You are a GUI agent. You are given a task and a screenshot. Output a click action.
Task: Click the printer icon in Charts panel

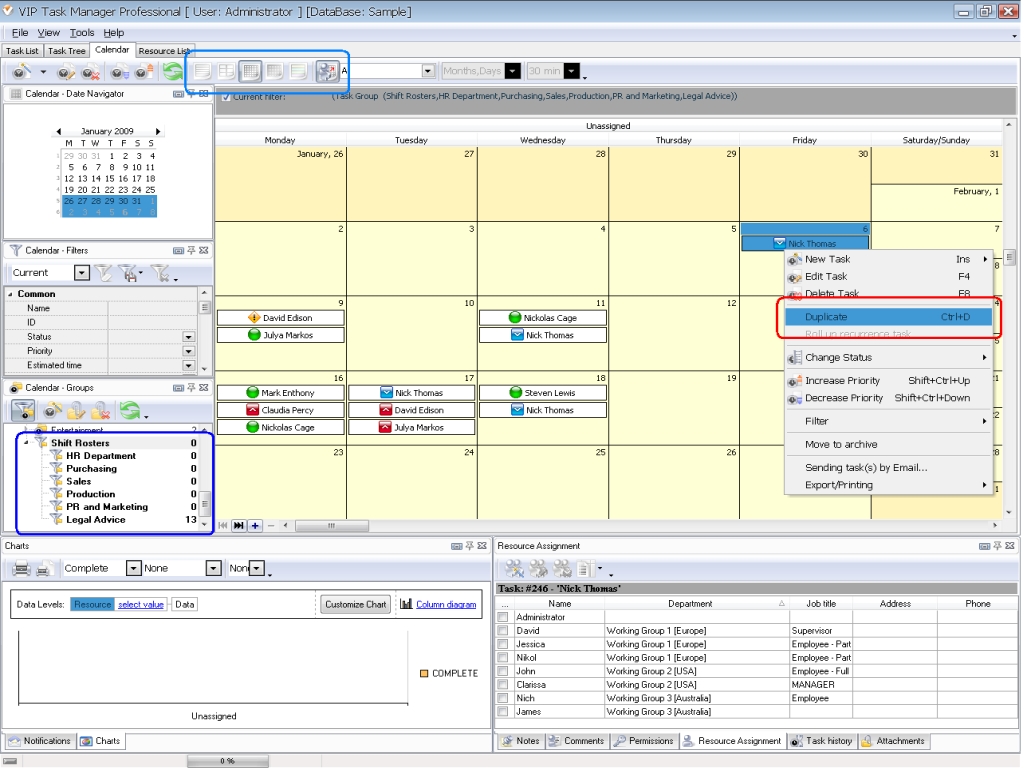point(21,568)
